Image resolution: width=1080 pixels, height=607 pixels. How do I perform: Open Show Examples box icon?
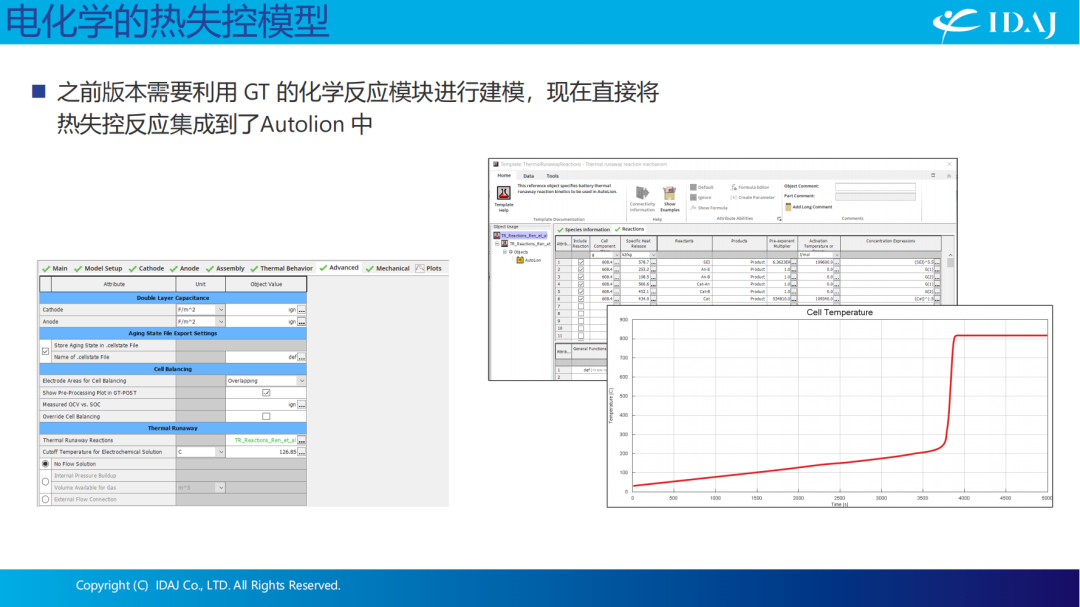pyautogui.click(x=669, y=193)
